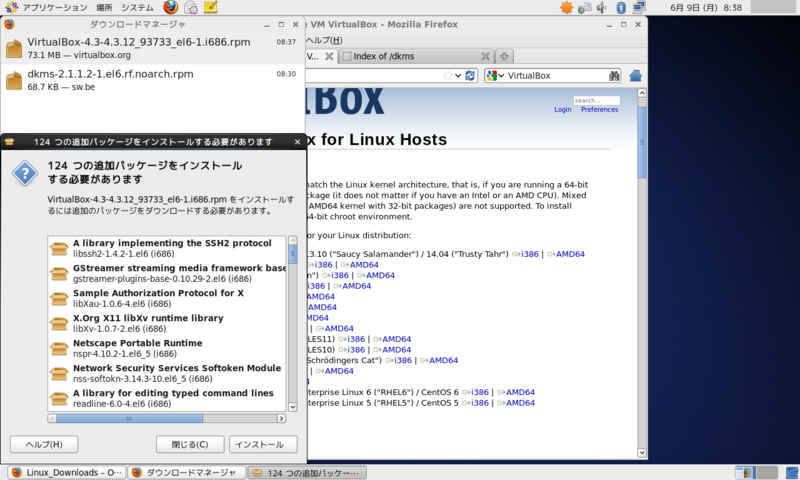Viewport: 800px width, 480px height.
Task: Click the Firefox home button
Action: point(635,75)
